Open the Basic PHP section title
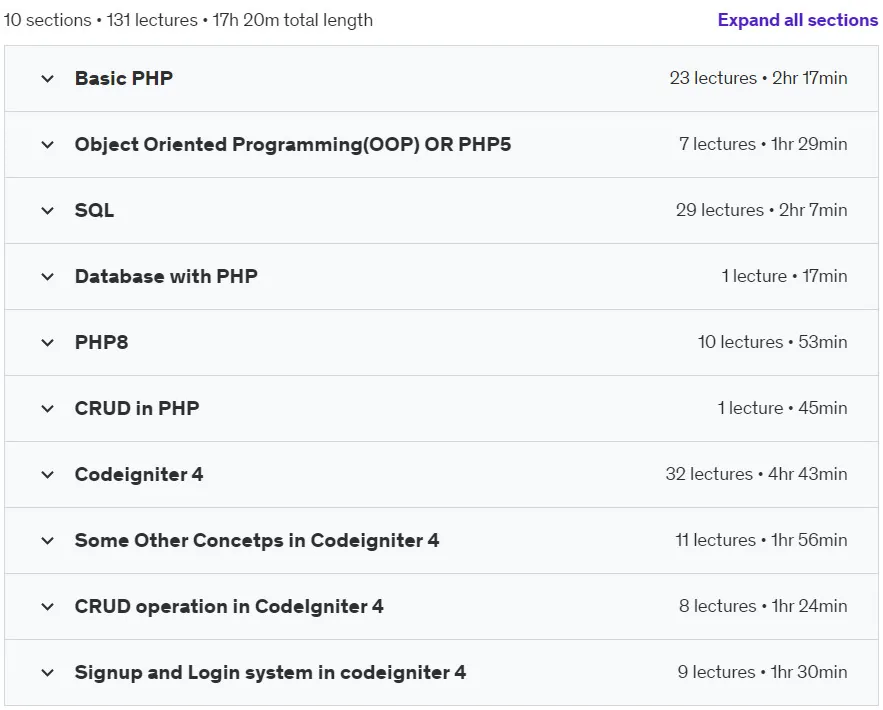The image size is (883, 710). coord(124,78)
